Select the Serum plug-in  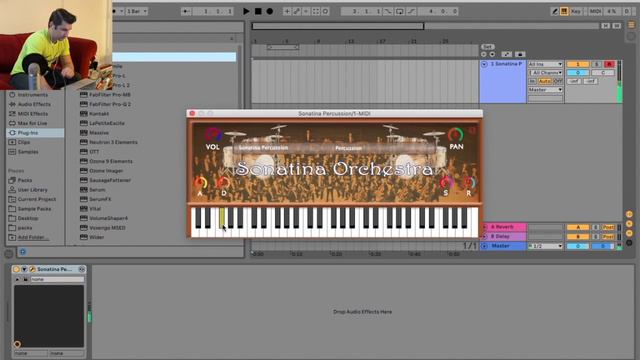pyautogui.click(x=97, y=190)
